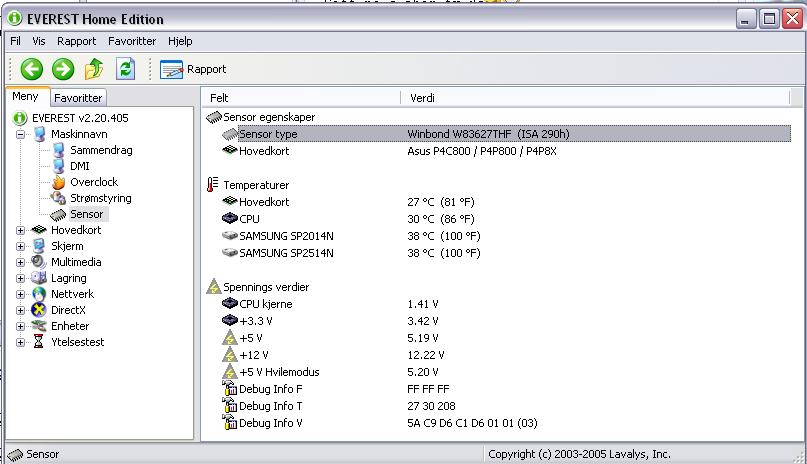Expand the Ytelsestest tree node
Screen dimensions: 807x464
(21, 342)
